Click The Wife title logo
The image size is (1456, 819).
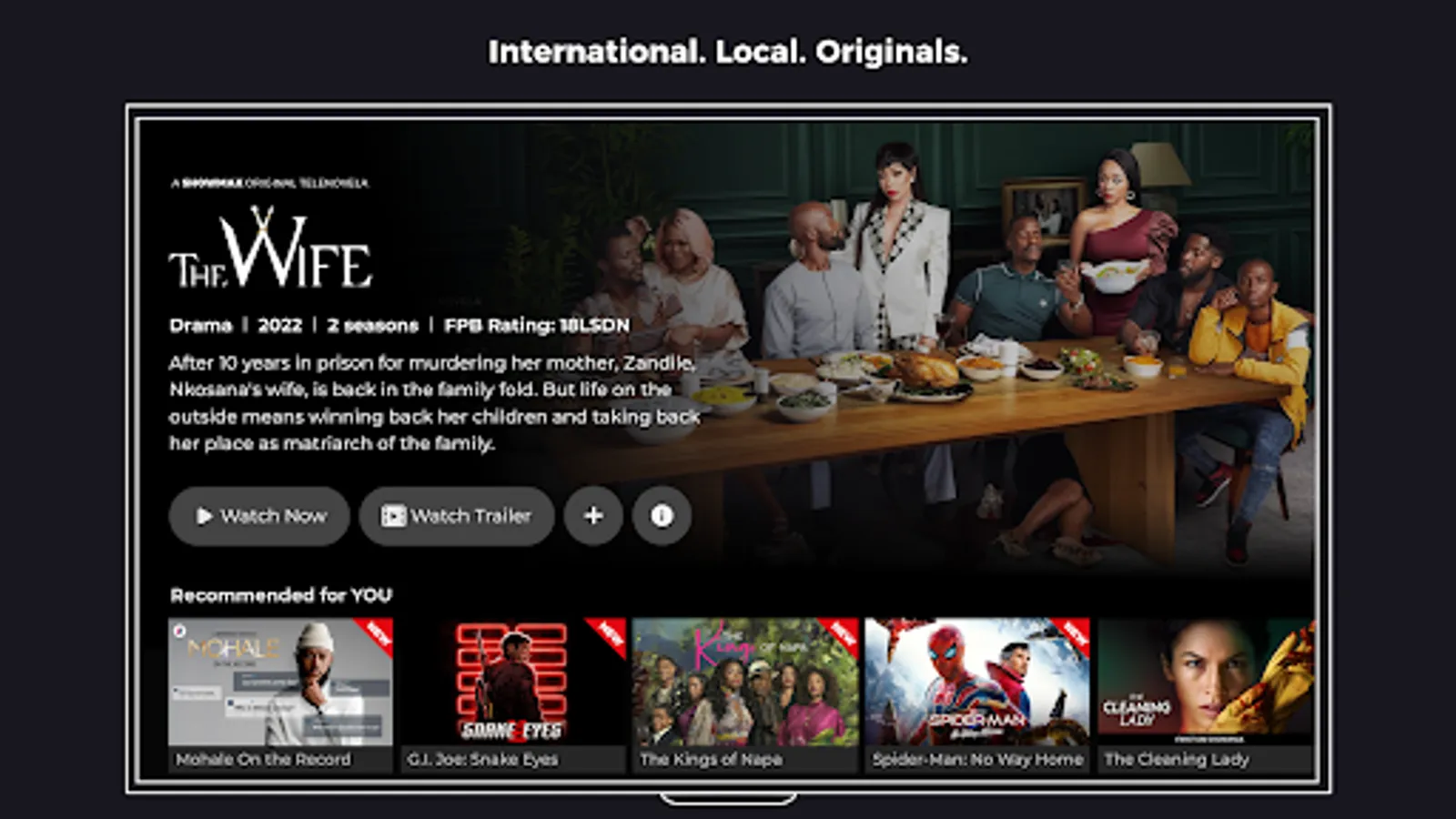[x=270, y=248]
